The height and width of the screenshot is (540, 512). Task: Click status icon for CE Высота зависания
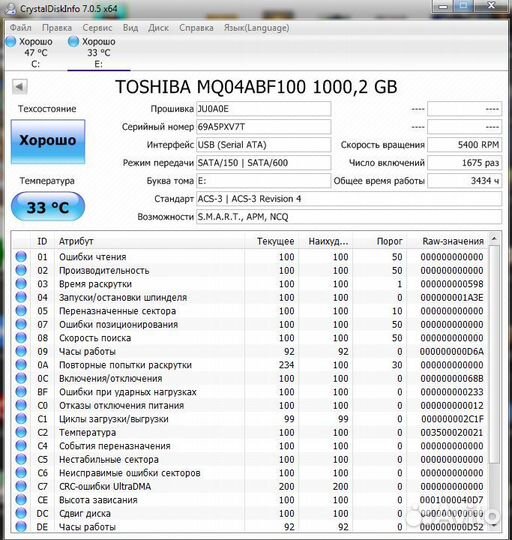[x=21, y=499]
